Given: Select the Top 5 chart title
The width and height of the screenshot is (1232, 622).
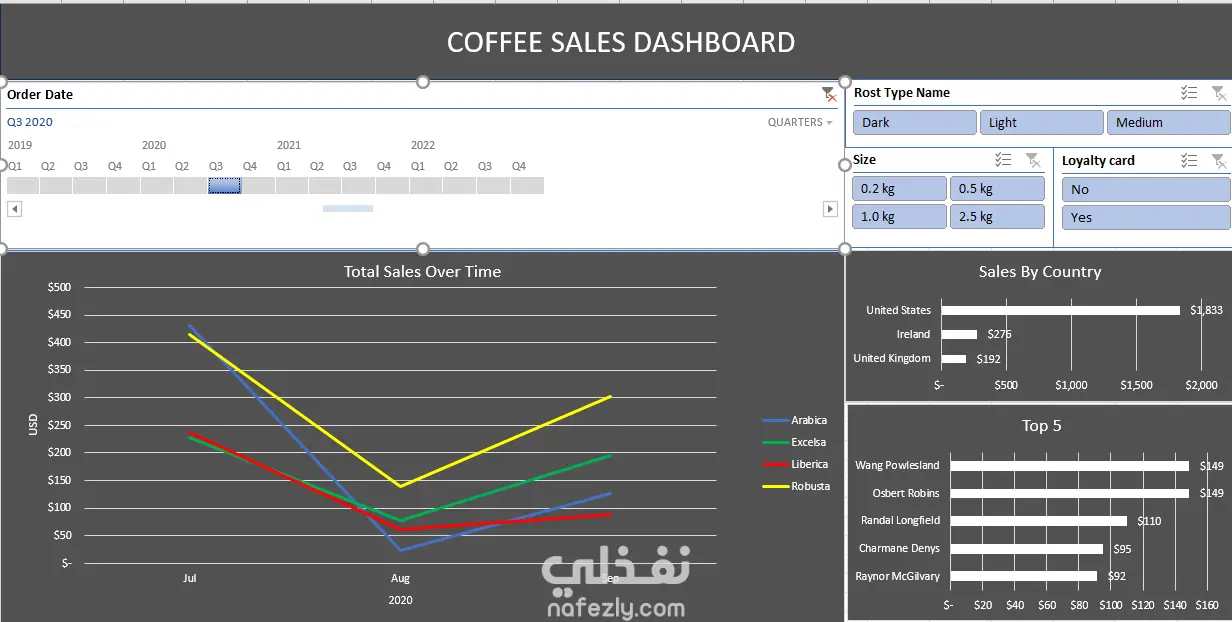Looking at the screenshot, I should click(x=1041, y=426).
